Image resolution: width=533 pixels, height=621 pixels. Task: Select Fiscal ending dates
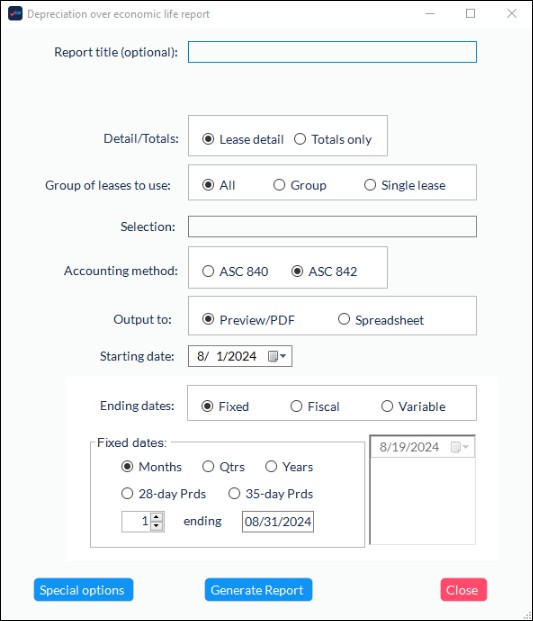(x=315, y=407)
